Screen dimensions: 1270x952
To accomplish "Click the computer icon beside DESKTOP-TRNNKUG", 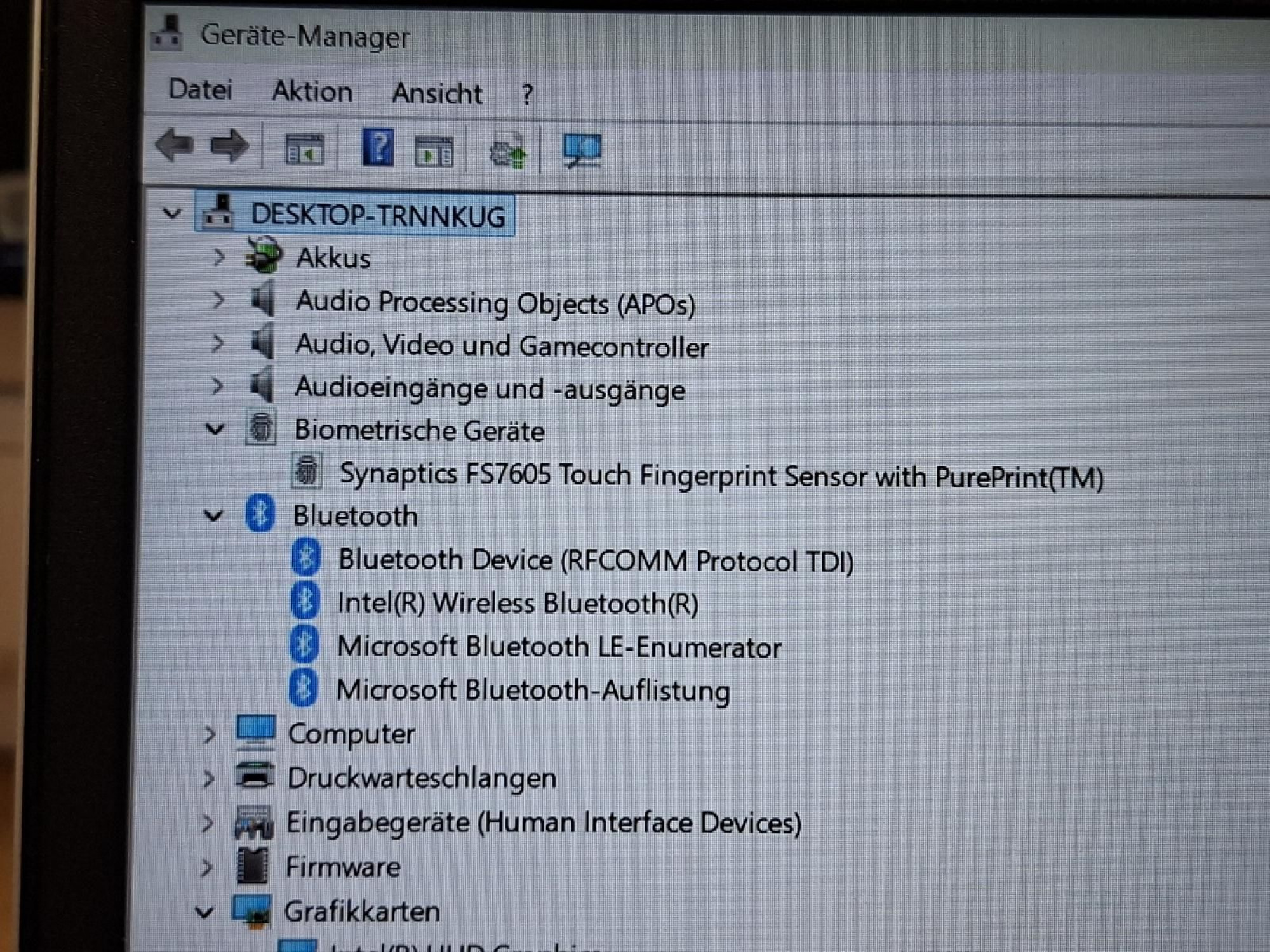I will pos(218,212).
